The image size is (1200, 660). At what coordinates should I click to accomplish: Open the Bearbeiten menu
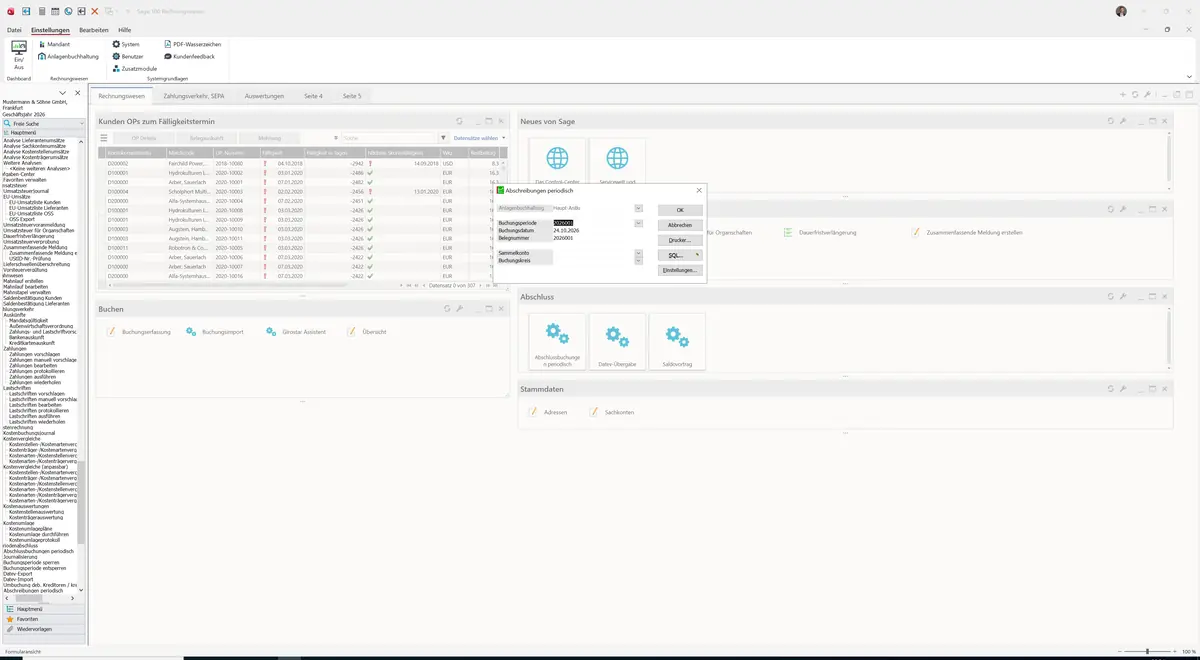pos(94,30)
